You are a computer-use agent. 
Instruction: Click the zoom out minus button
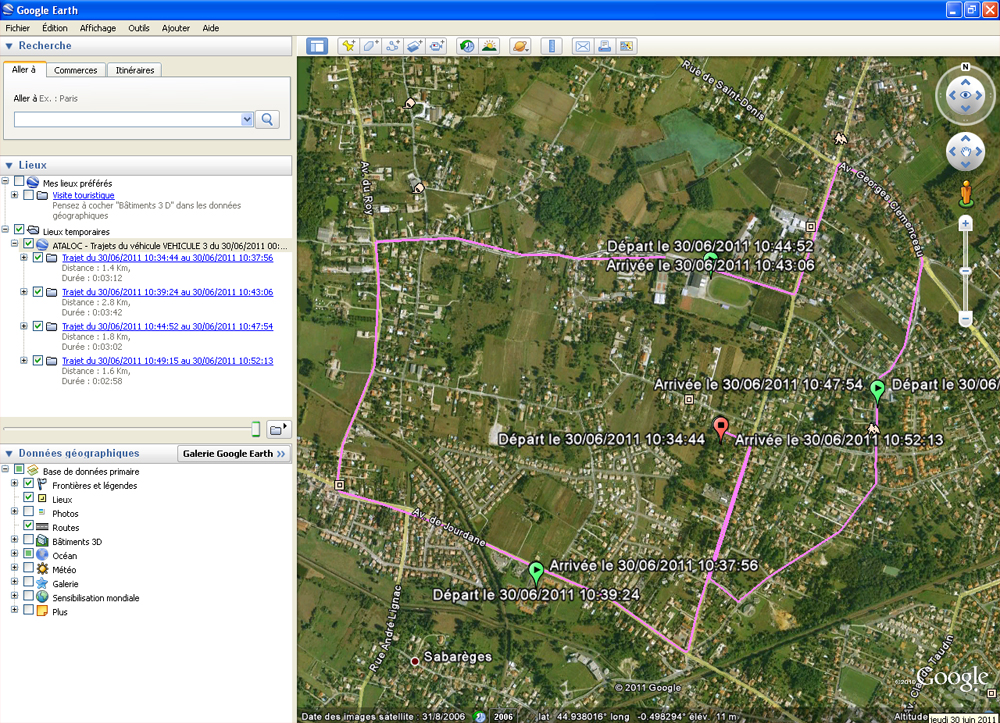(965, 319)
